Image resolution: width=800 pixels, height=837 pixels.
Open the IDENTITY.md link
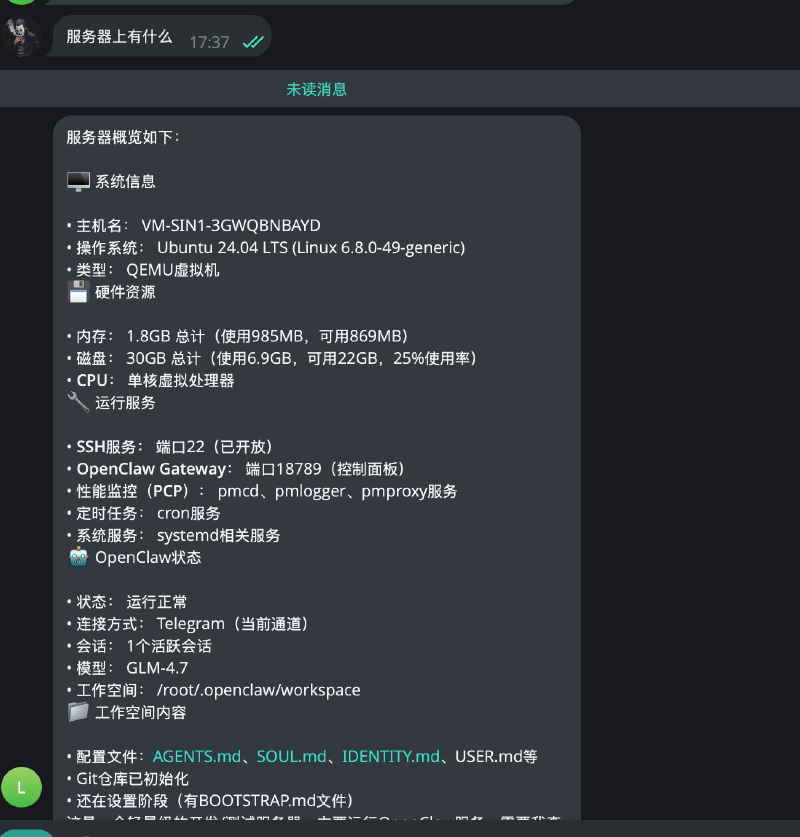click(390, 756)
